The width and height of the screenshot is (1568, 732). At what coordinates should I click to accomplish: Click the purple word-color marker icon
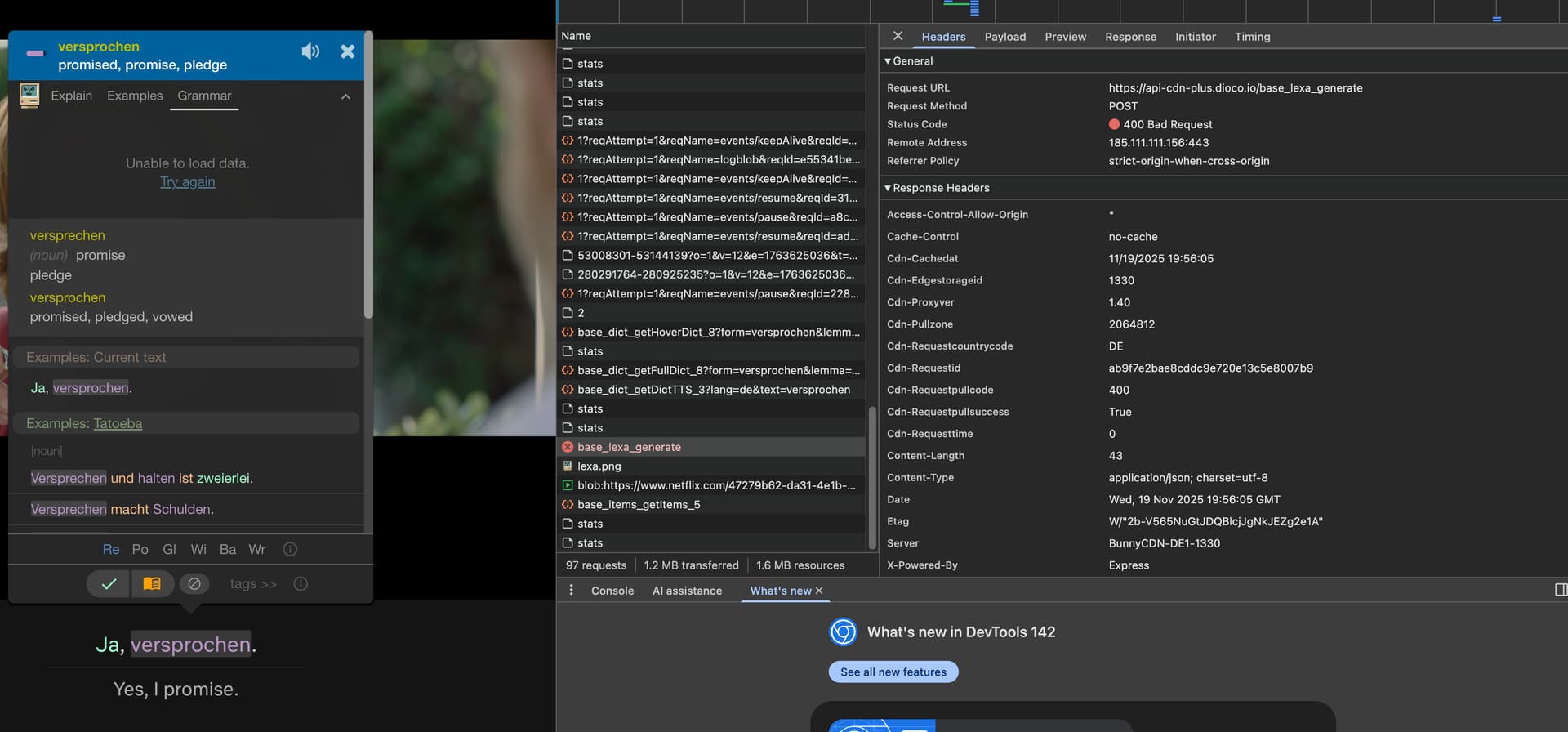tap(35, 53)
